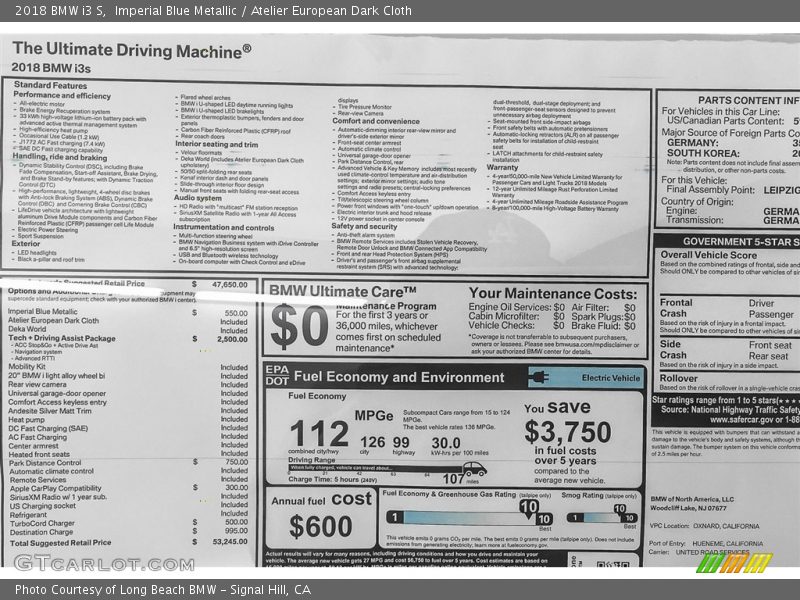Click the 'Rear view camera' option

pos(37,384)
